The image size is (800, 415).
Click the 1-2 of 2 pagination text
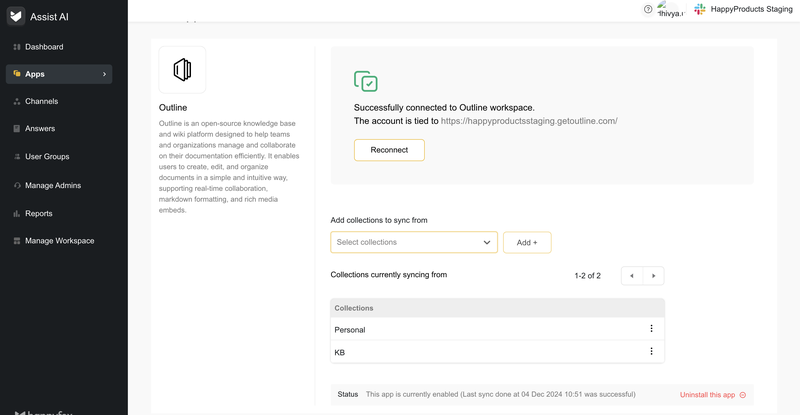tap(587, 276)
